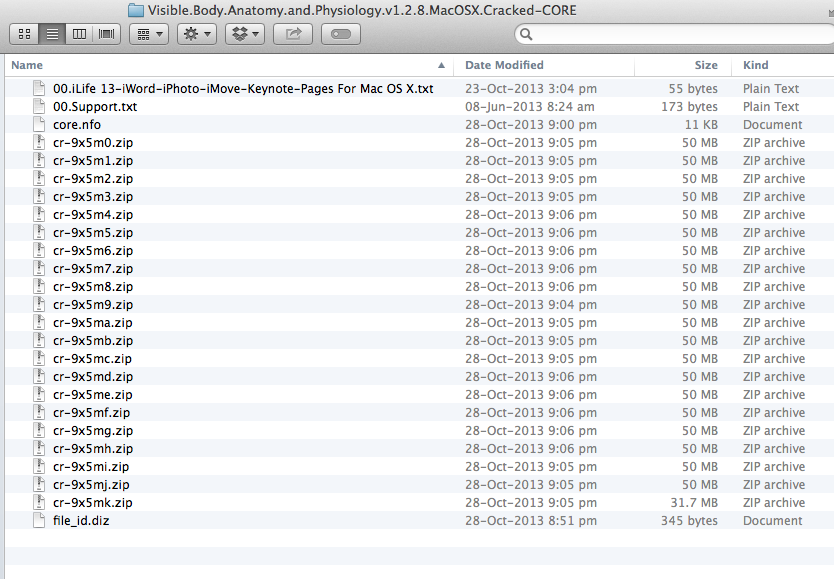Click the 345 bytes size value
The height and width of the screenshot is (579, 834).
pos(689,521)
